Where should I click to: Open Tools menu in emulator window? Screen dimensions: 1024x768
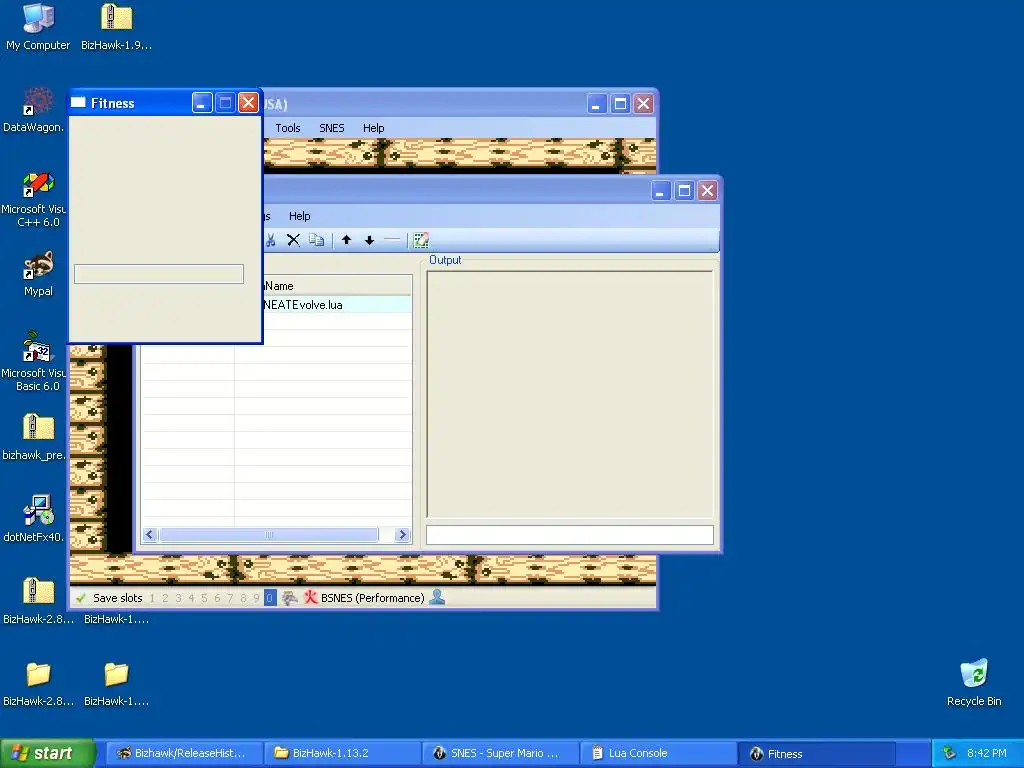[287, 128]
